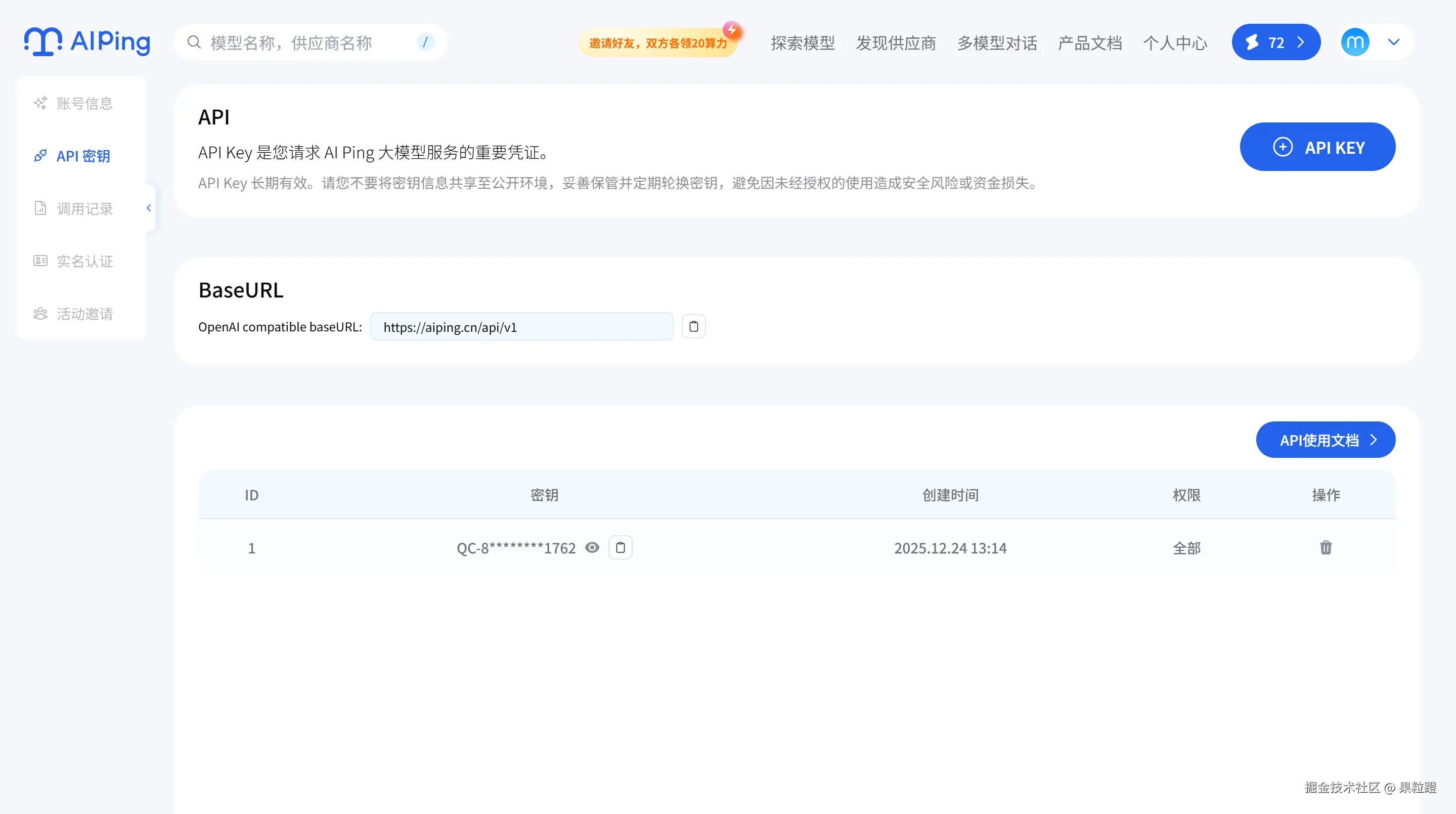Collapse the left sidebar panel
Screen dimensions: 1456x814
[x=149, y=208]
